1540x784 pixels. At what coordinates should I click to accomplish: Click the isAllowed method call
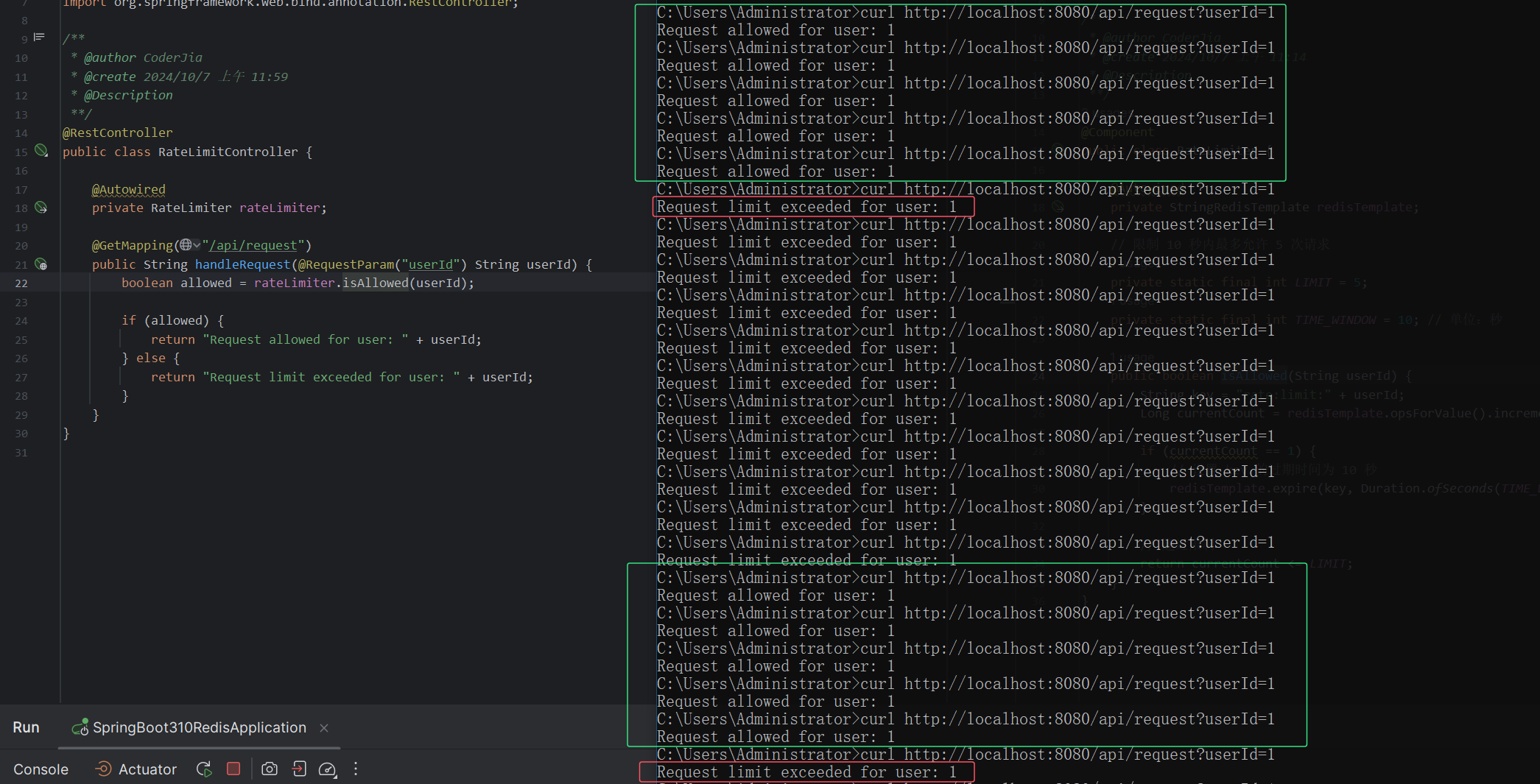point(376,283)
